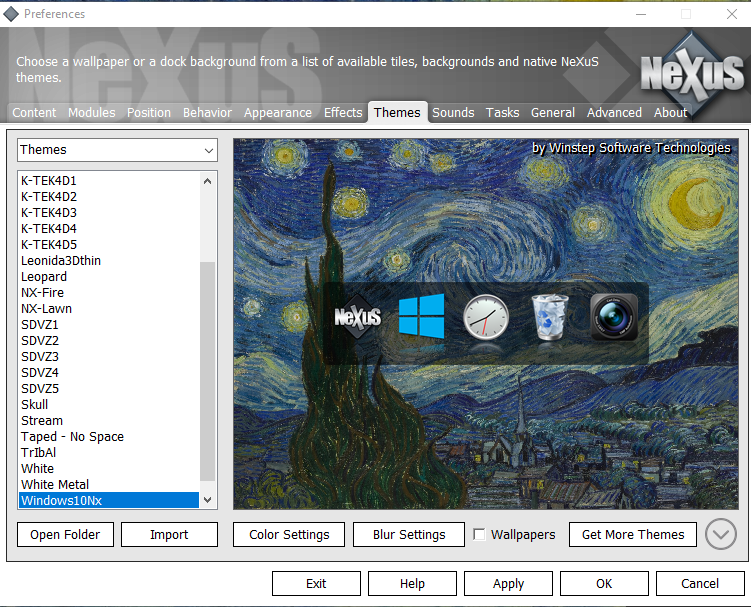
Task: Click the theme list scroll down arrow
Action: pyautogui.click(x=208, y=500)
